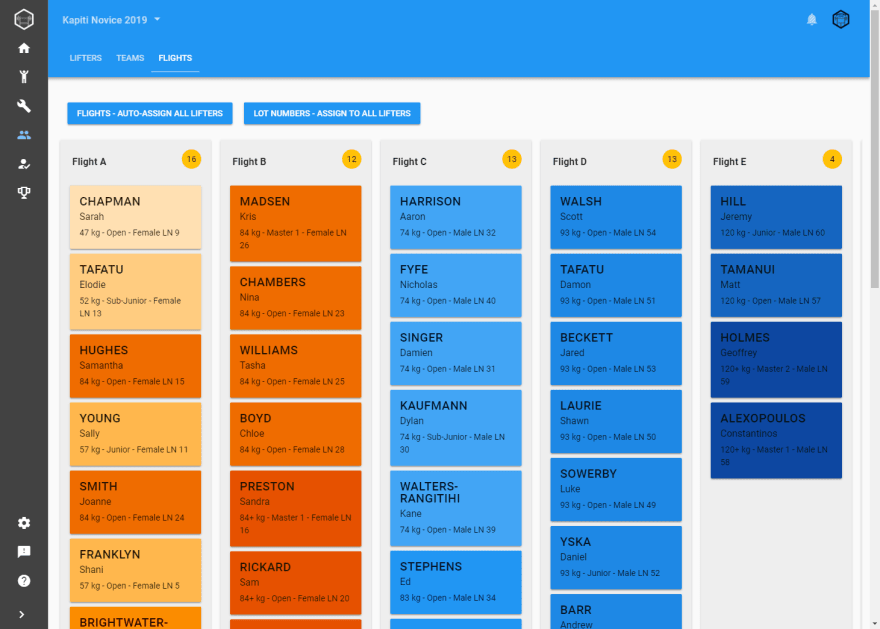Select the Young Sally lifter card
This screenshot has height=629, width=880.
click(135, 434)
